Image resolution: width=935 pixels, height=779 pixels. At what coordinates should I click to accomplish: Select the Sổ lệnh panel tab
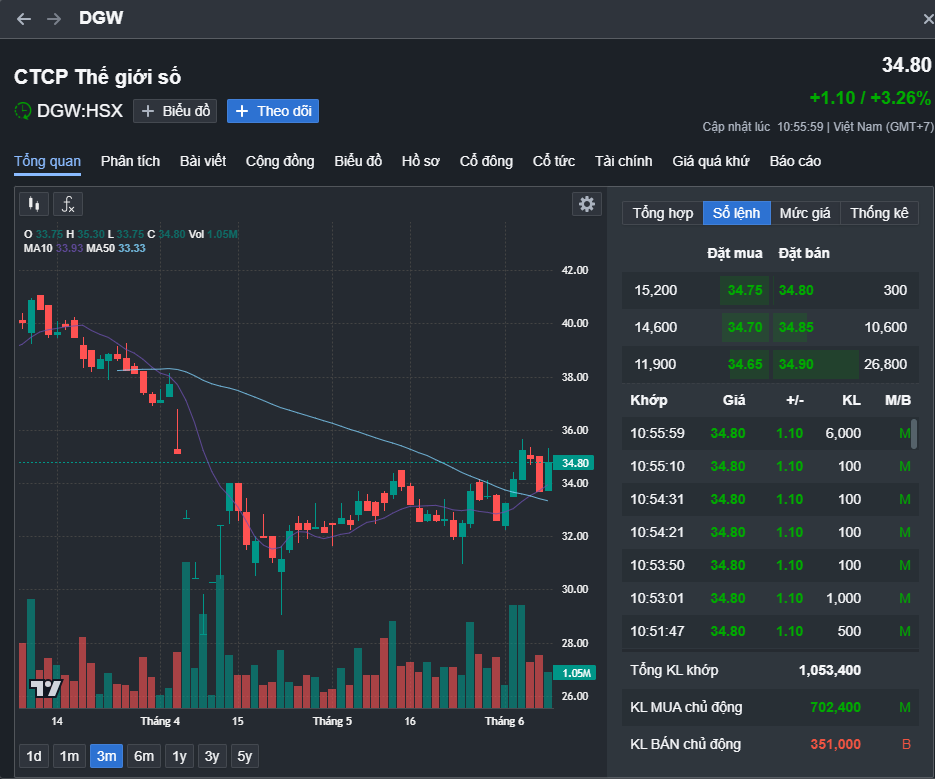[737, 213]
